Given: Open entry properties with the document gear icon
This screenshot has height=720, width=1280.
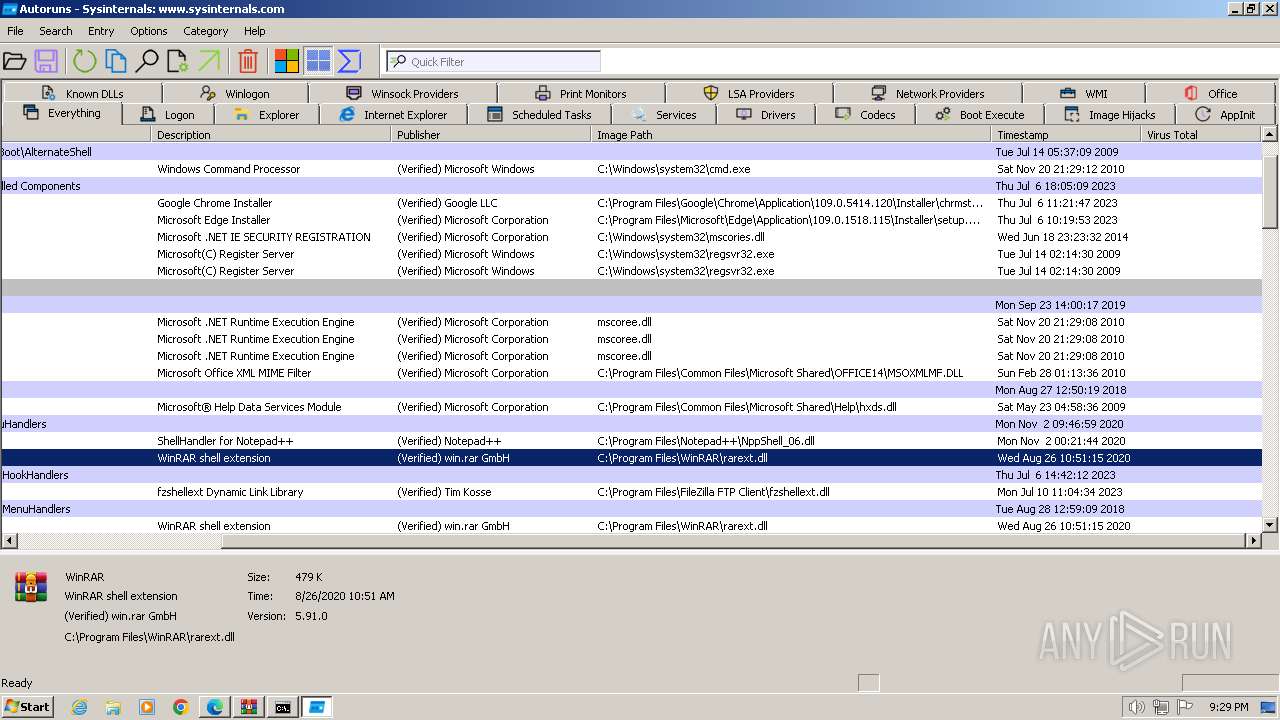Looking at the screenshot, I should tap(178, 61).
